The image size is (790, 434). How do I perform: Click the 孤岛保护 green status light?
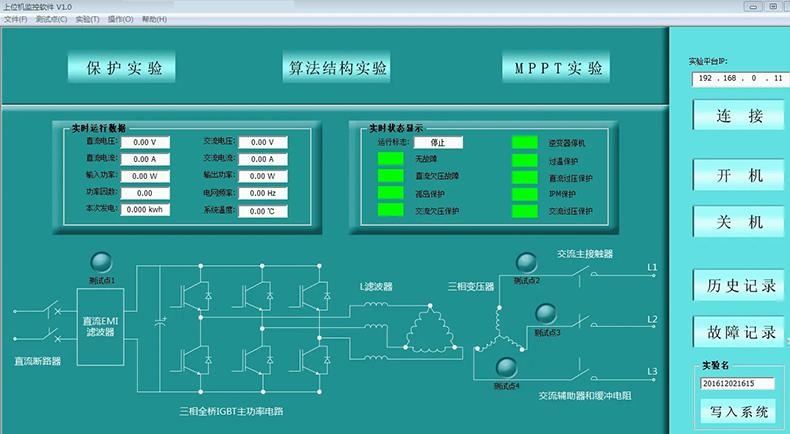tap(389, 194)
